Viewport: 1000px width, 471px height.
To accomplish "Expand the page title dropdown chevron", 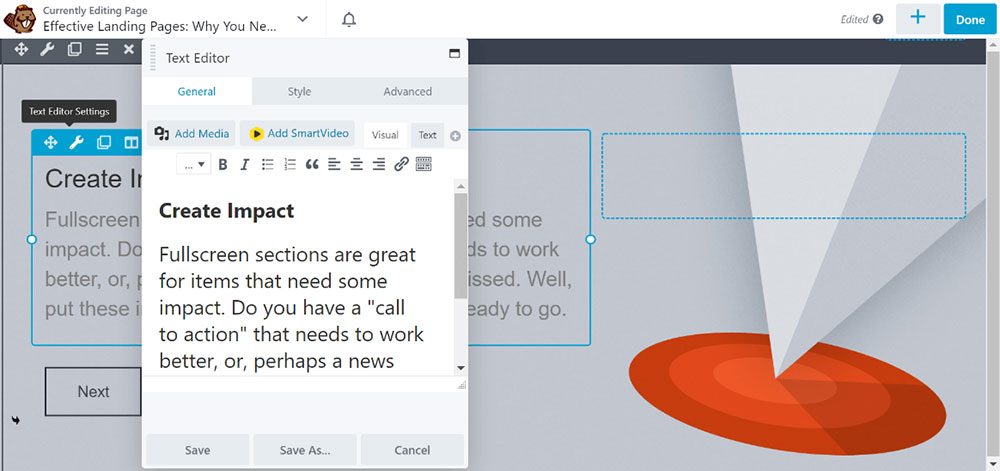I will point(303,19).
